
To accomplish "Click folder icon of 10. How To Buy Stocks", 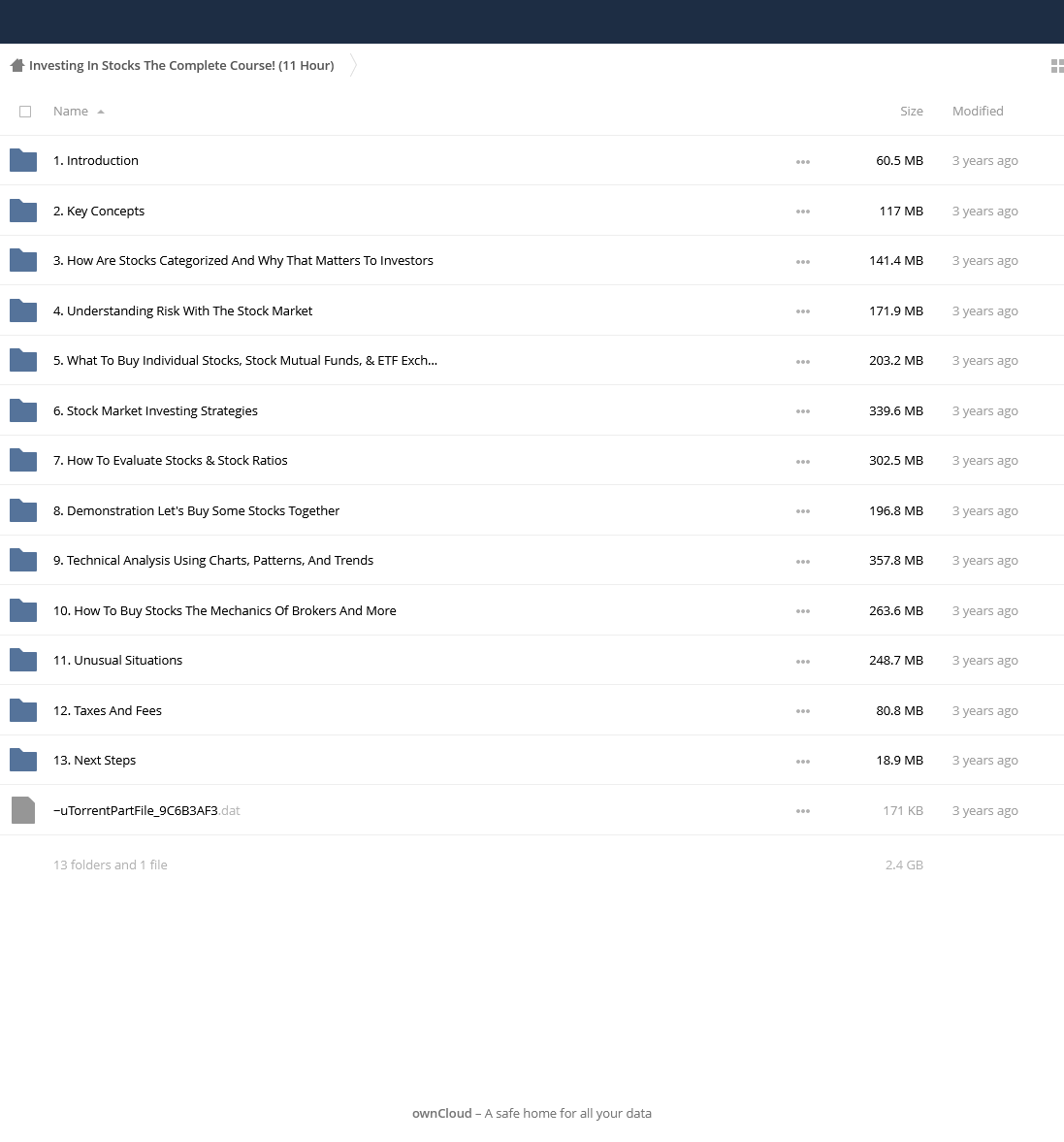I will click(x=23, y=609).
